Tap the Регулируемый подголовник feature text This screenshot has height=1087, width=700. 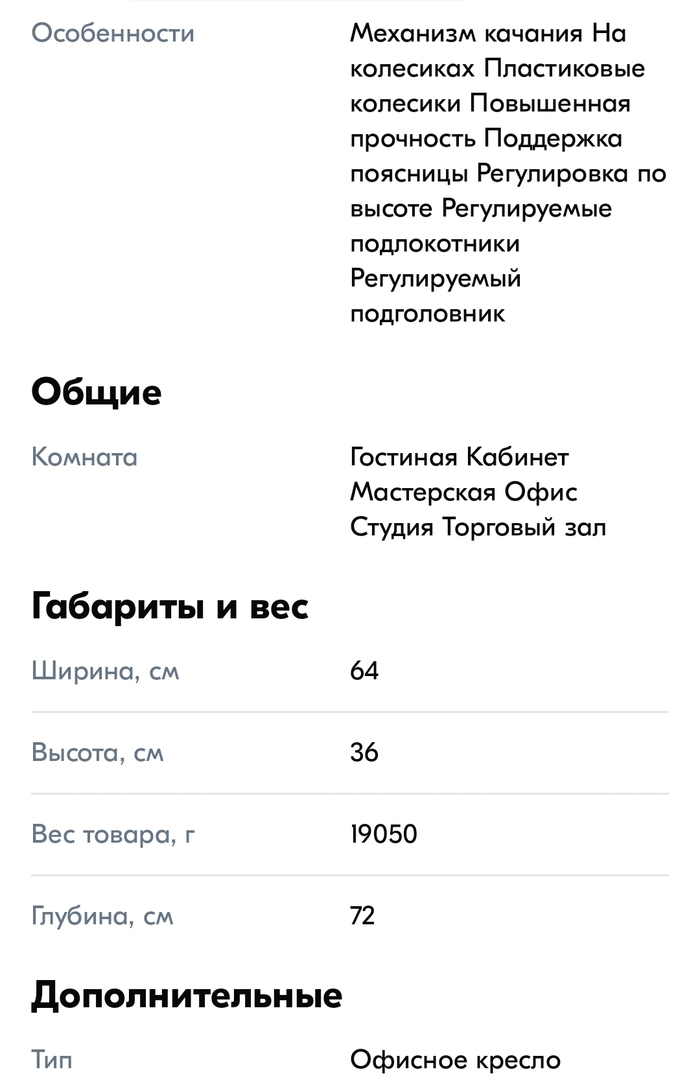436,295
